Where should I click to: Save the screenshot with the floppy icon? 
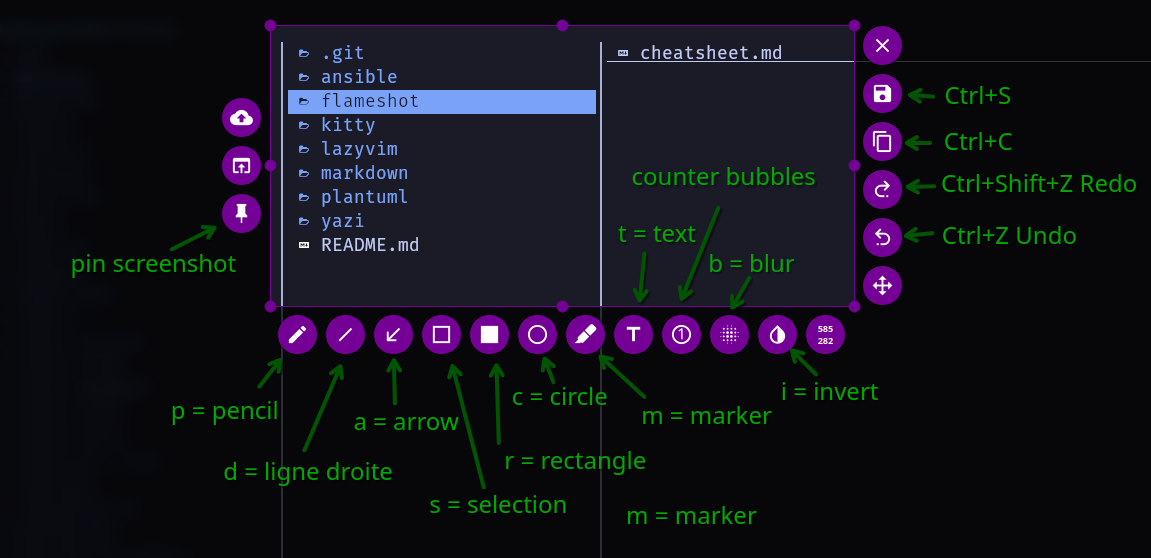(x=882, y=93)
